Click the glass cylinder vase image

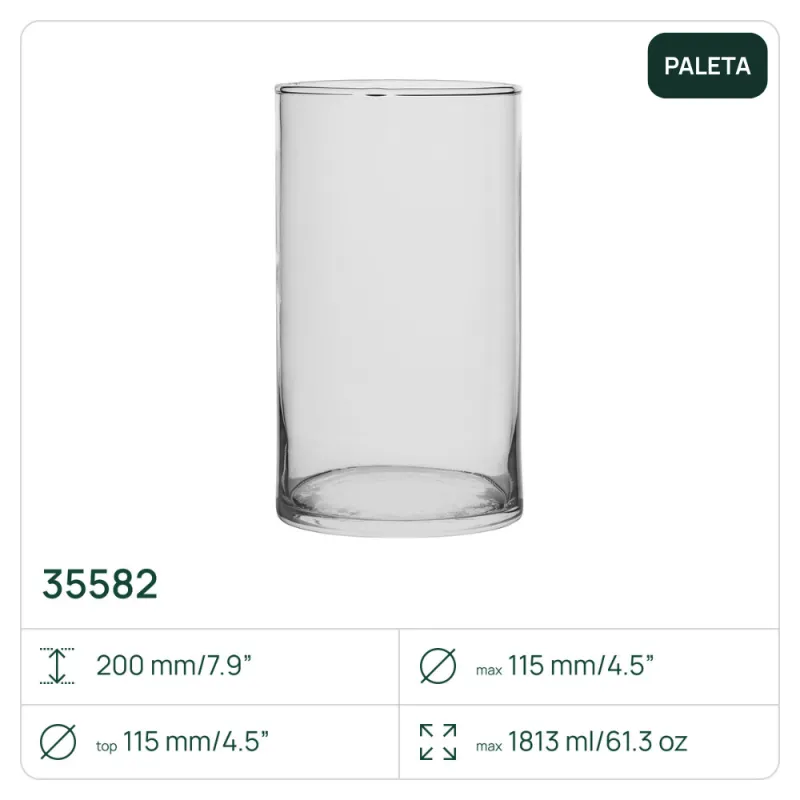(399, 300)
